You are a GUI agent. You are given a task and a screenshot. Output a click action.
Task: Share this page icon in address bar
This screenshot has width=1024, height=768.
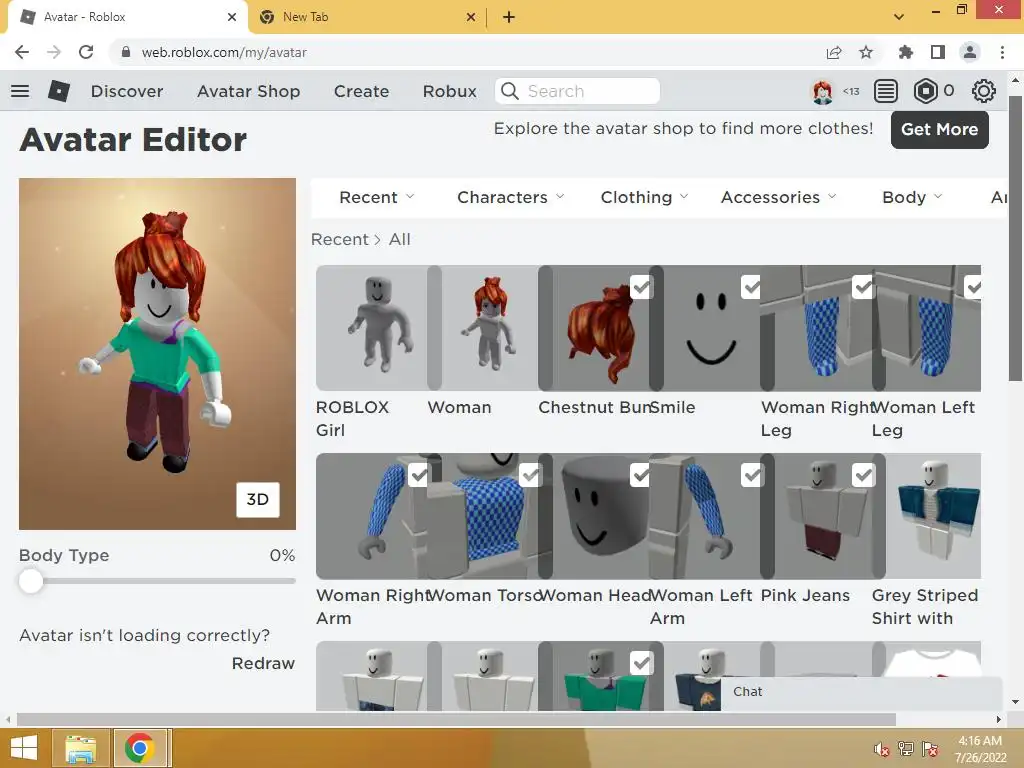click(834, 52)
